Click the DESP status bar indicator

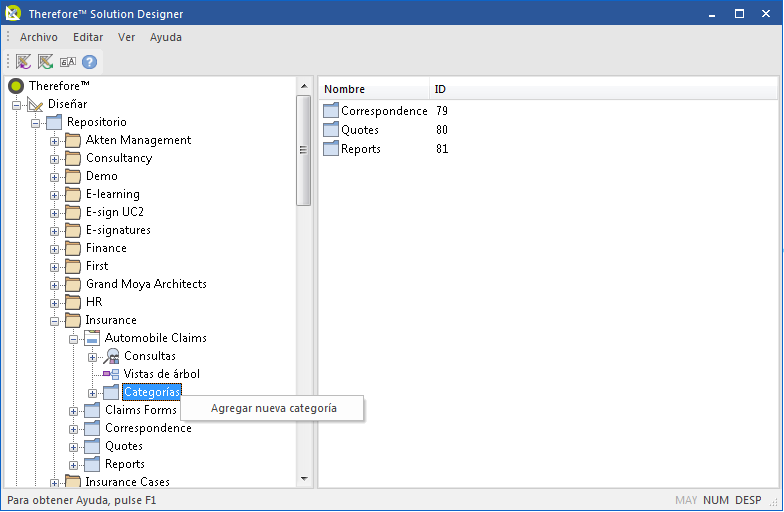pos(748,500)
